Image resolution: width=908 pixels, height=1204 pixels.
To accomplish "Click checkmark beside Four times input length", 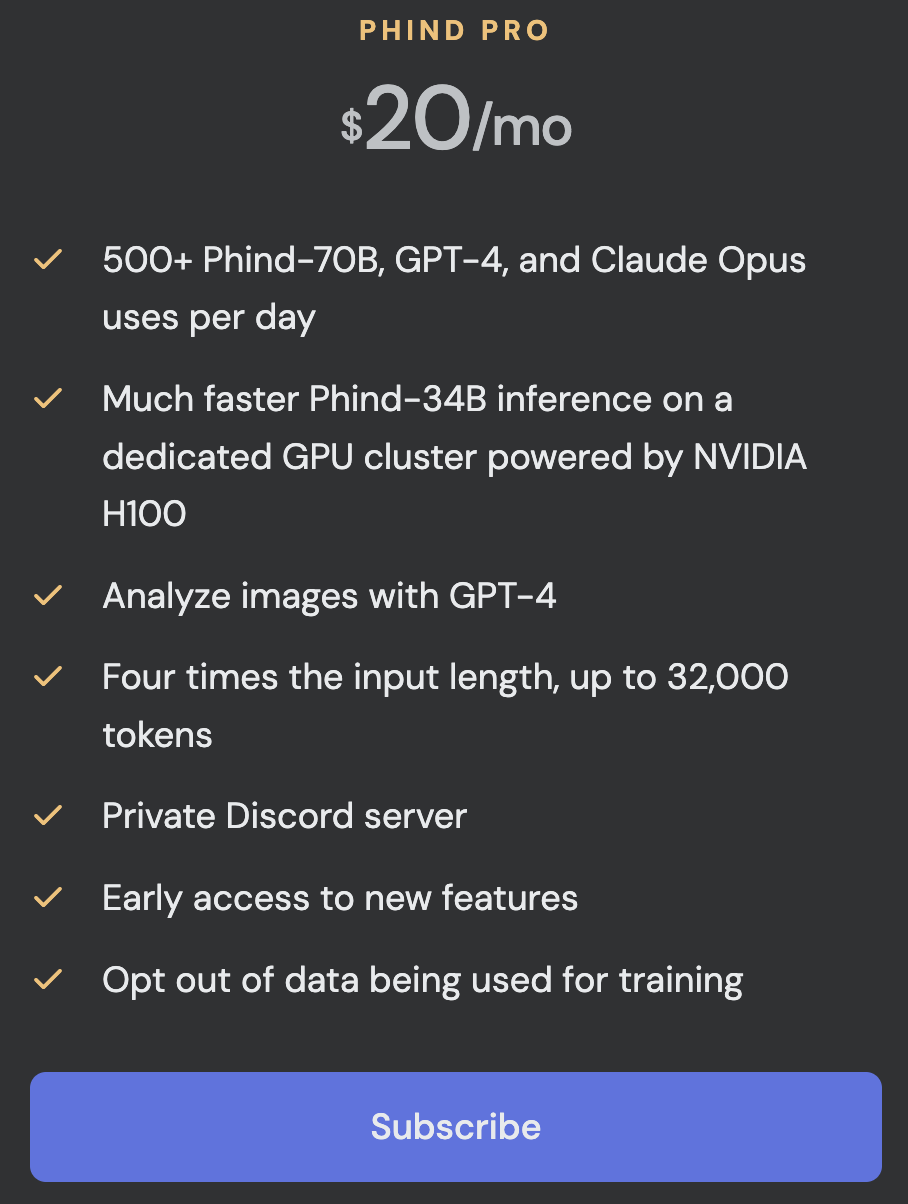I will coord(48,677).
